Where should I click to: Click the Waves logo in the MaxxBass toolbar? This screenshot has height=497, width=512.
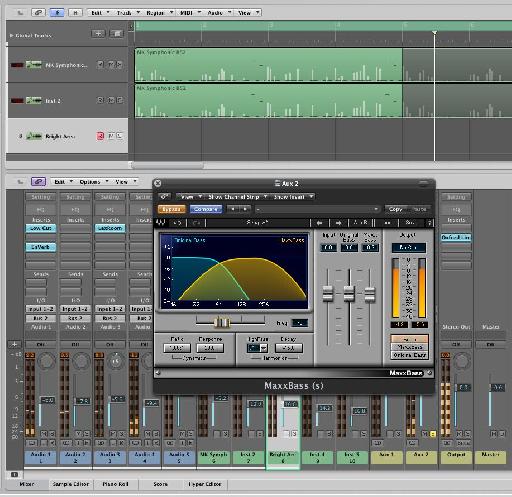pyautogui.click(x=161, y=222)
